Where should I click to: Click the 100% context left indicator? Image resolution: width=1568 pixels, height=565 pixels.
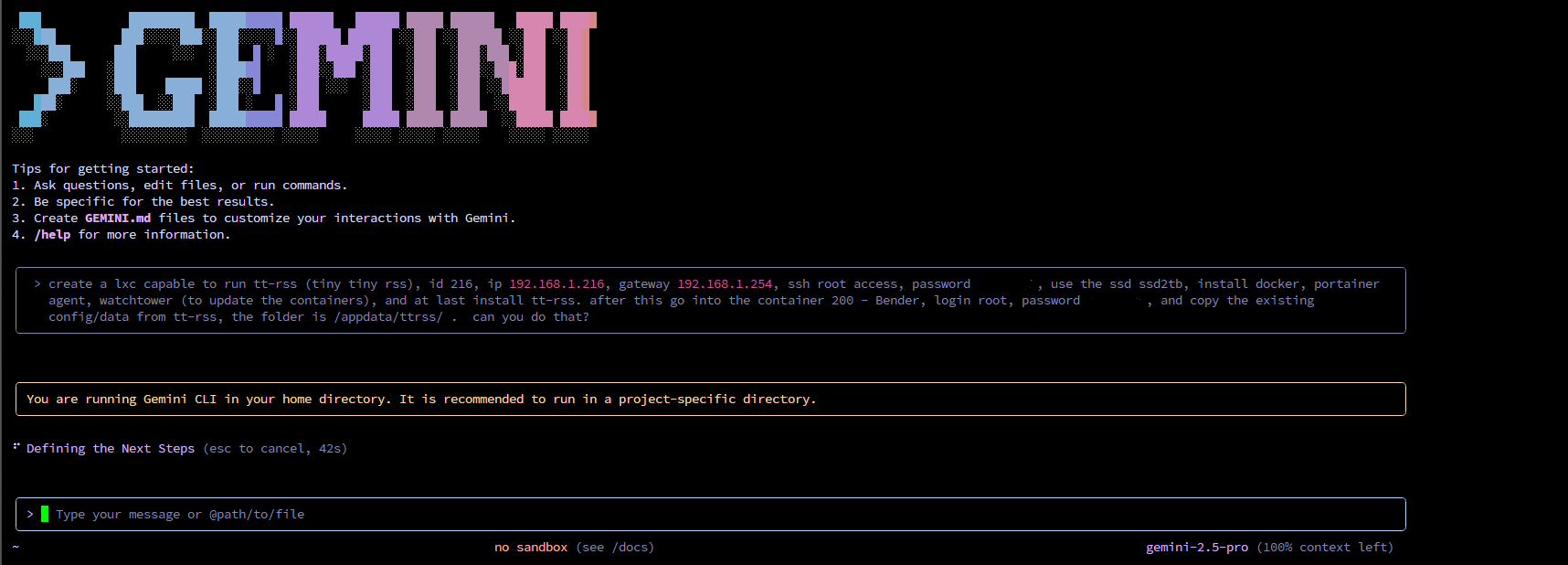point(1325,548)
